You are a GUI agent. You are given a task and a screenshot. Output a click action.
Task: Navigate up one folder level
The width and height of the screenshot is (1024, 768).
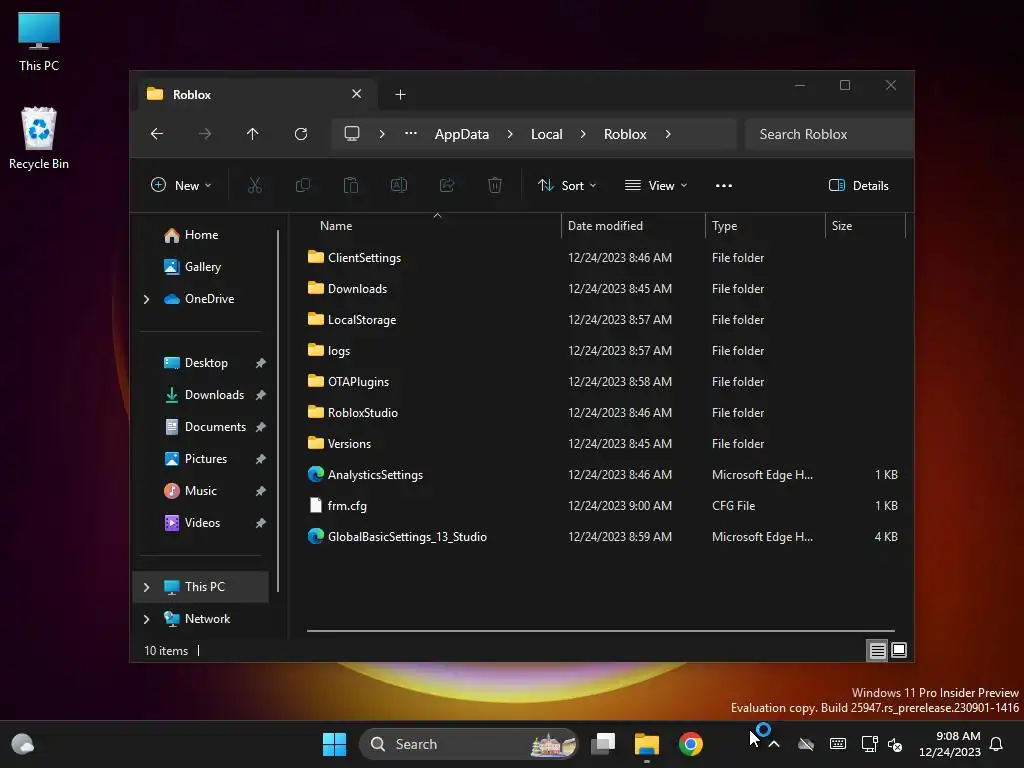253,134
